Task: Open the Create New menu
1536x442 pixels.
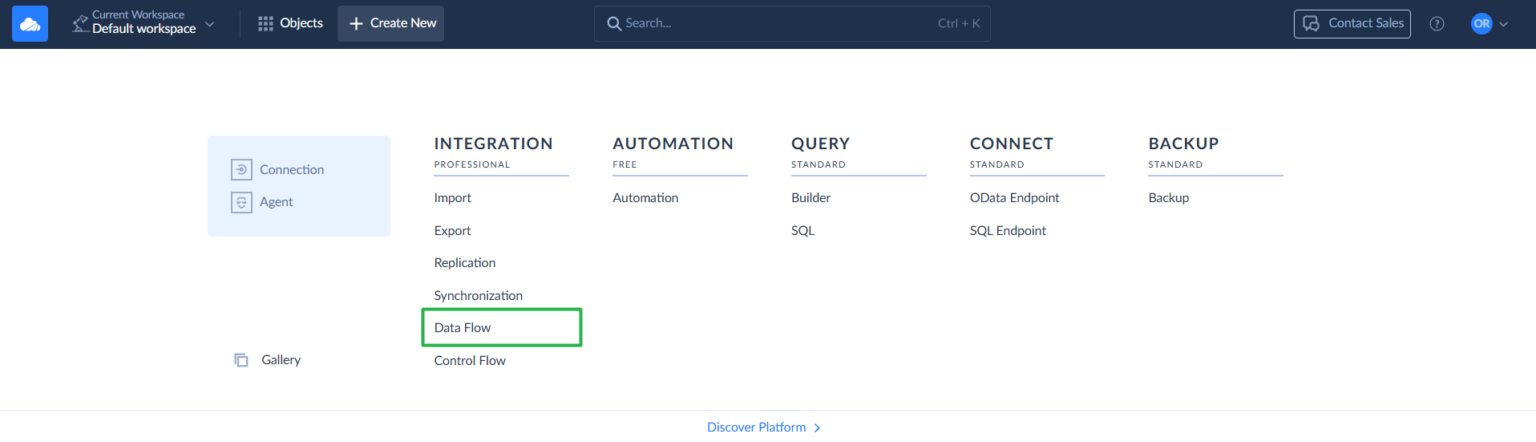Action: (391, 24)
